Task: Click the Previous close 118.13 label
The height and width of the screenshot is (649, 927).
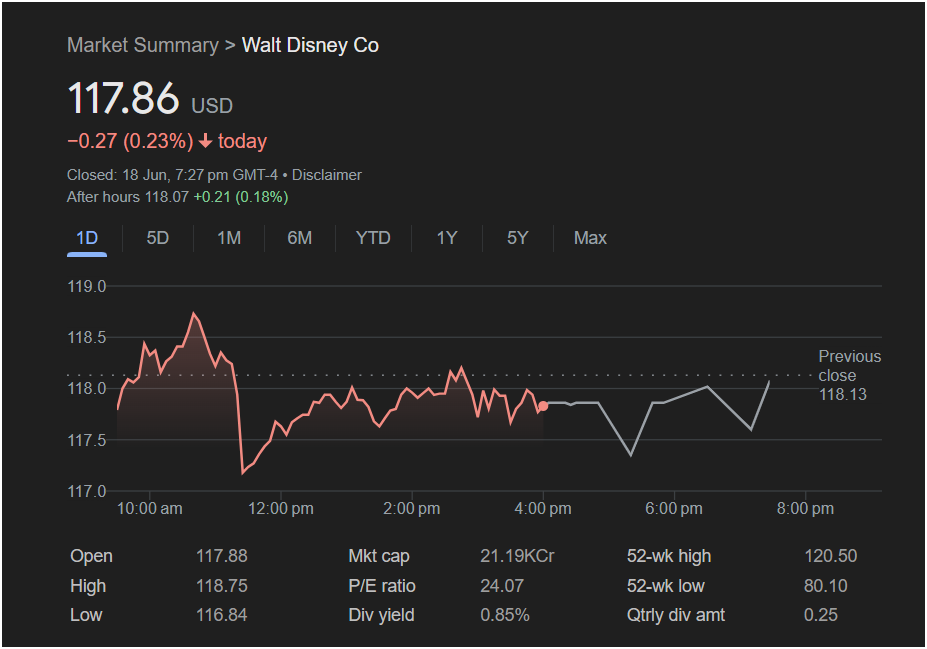Action: coord(850,375)
